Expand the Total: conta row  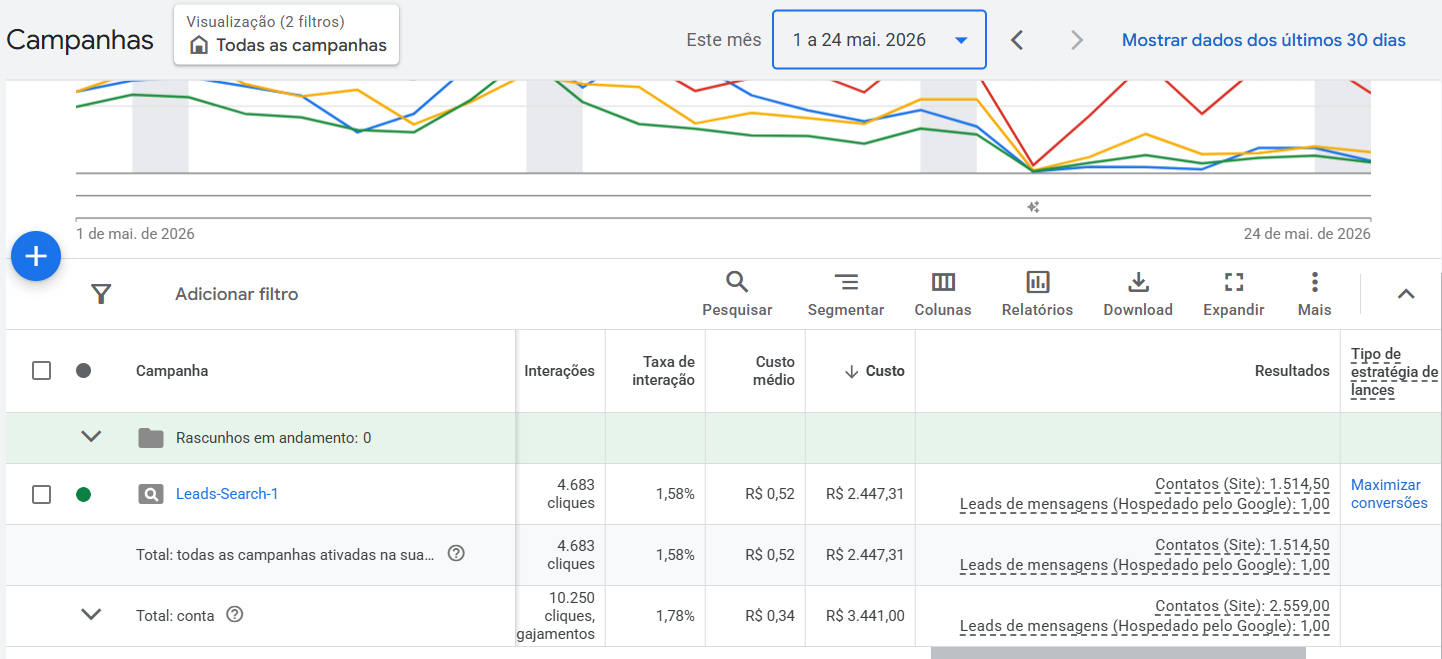91,614
